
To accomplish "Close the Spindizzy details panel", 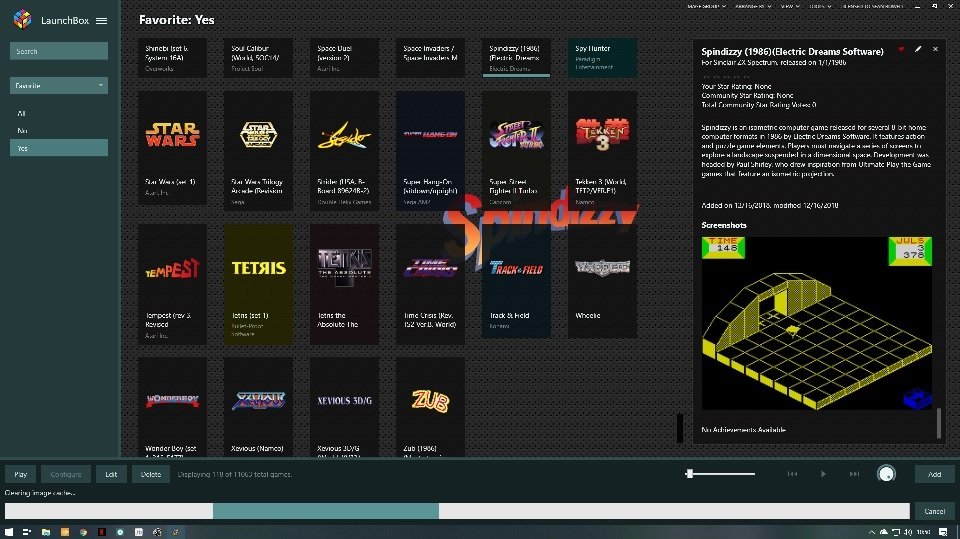I will [936, 49].
